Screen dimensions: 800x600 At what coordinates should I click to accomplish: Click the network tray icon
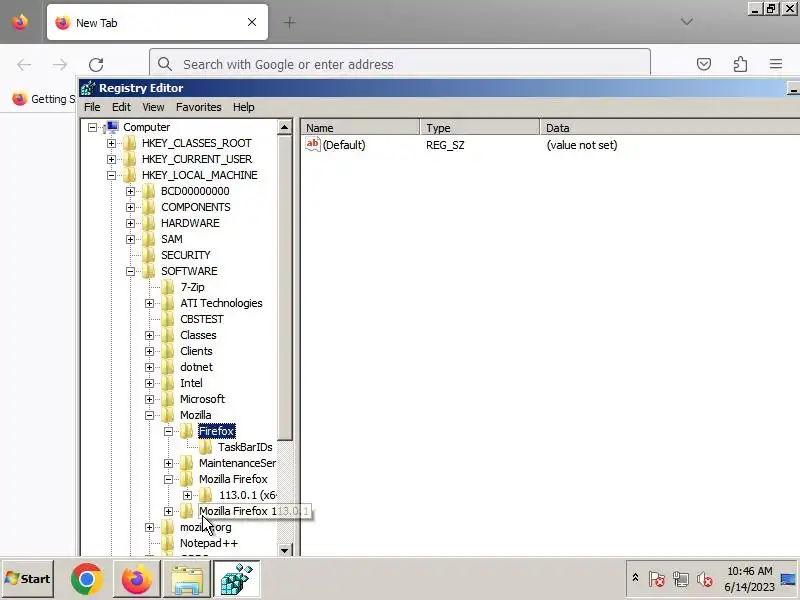coord(681,579)
